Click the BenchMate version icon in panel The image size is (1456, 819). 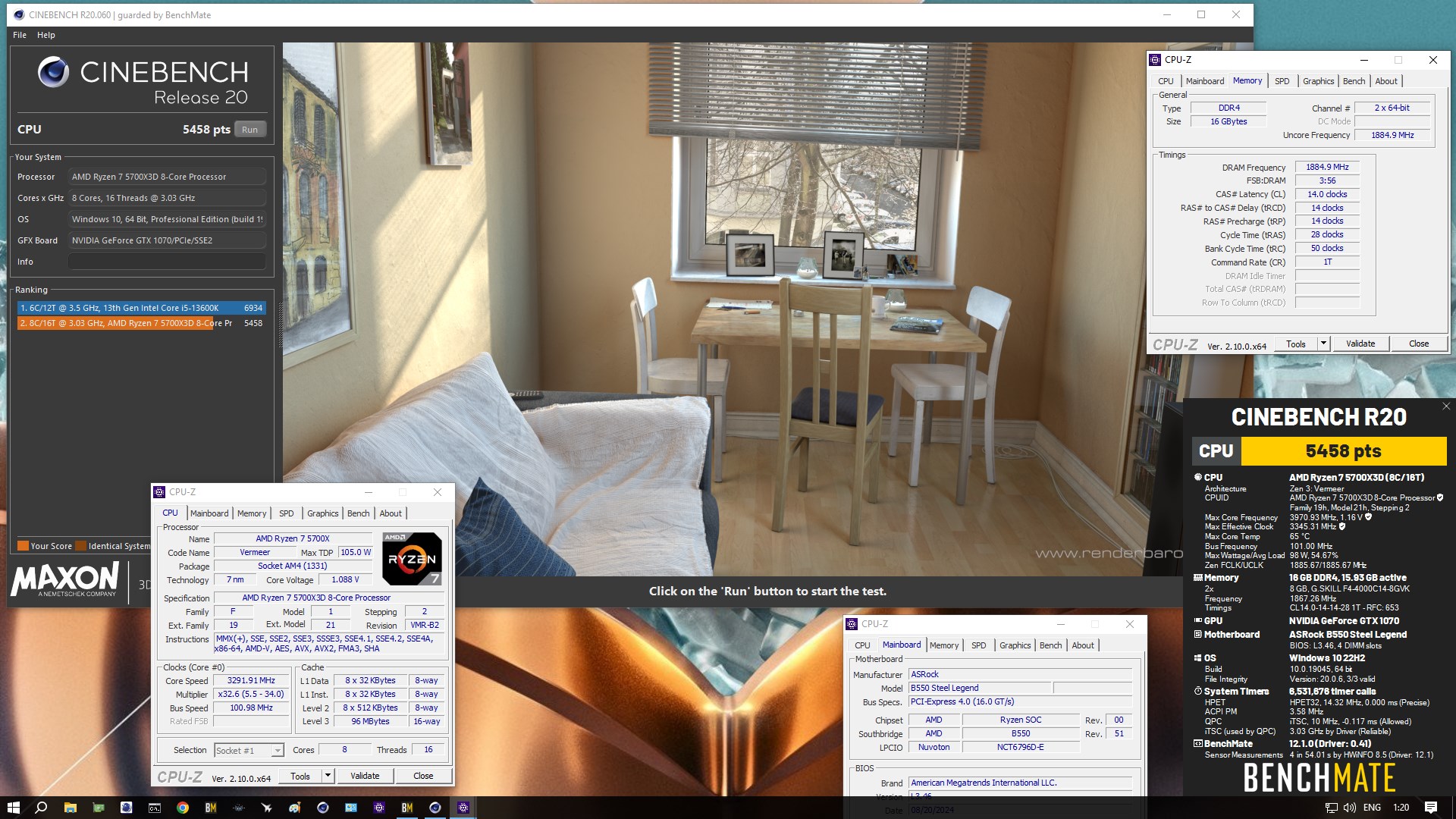(1198, 743)
